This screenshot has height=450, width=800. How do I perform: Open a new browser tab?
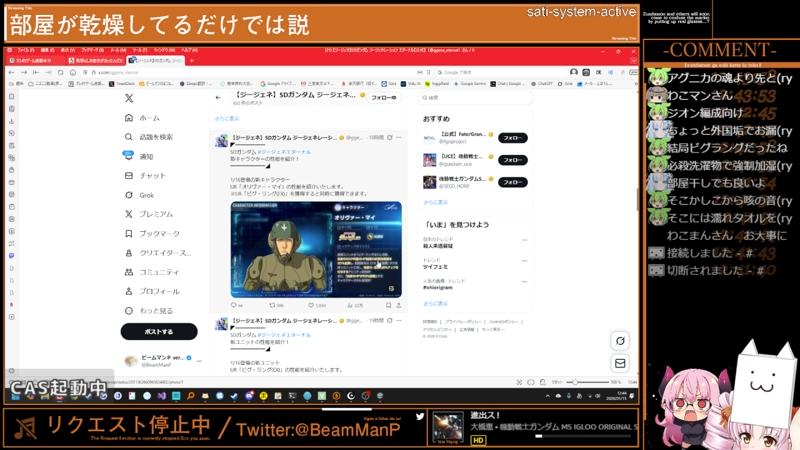[192, 60]
